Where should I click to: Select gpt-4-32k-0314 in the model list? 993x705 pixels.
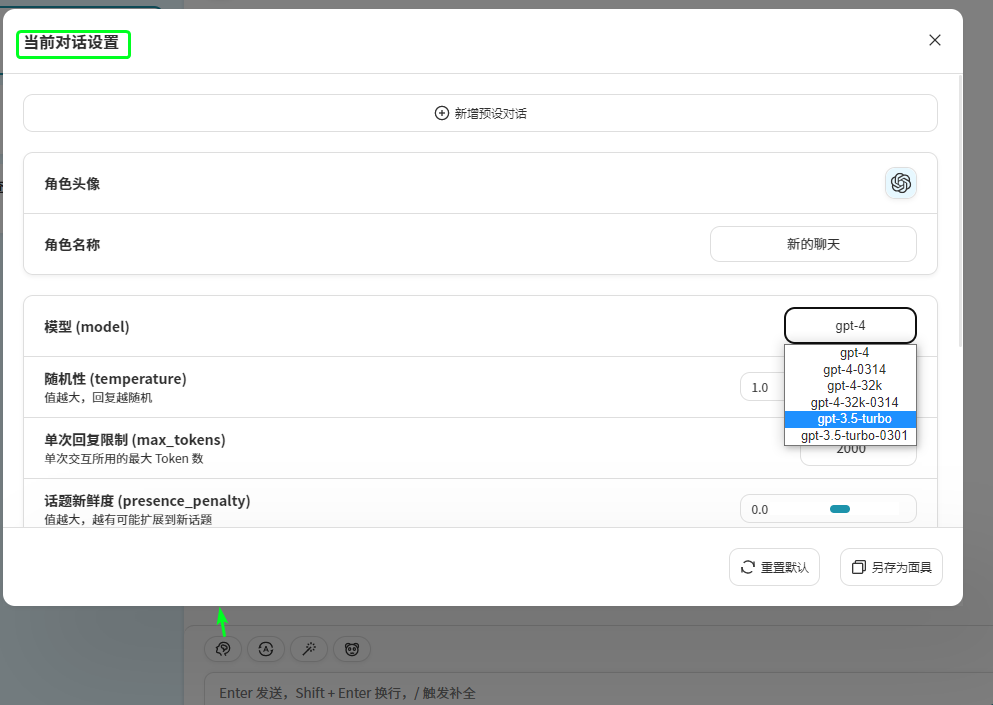[850, 402]
